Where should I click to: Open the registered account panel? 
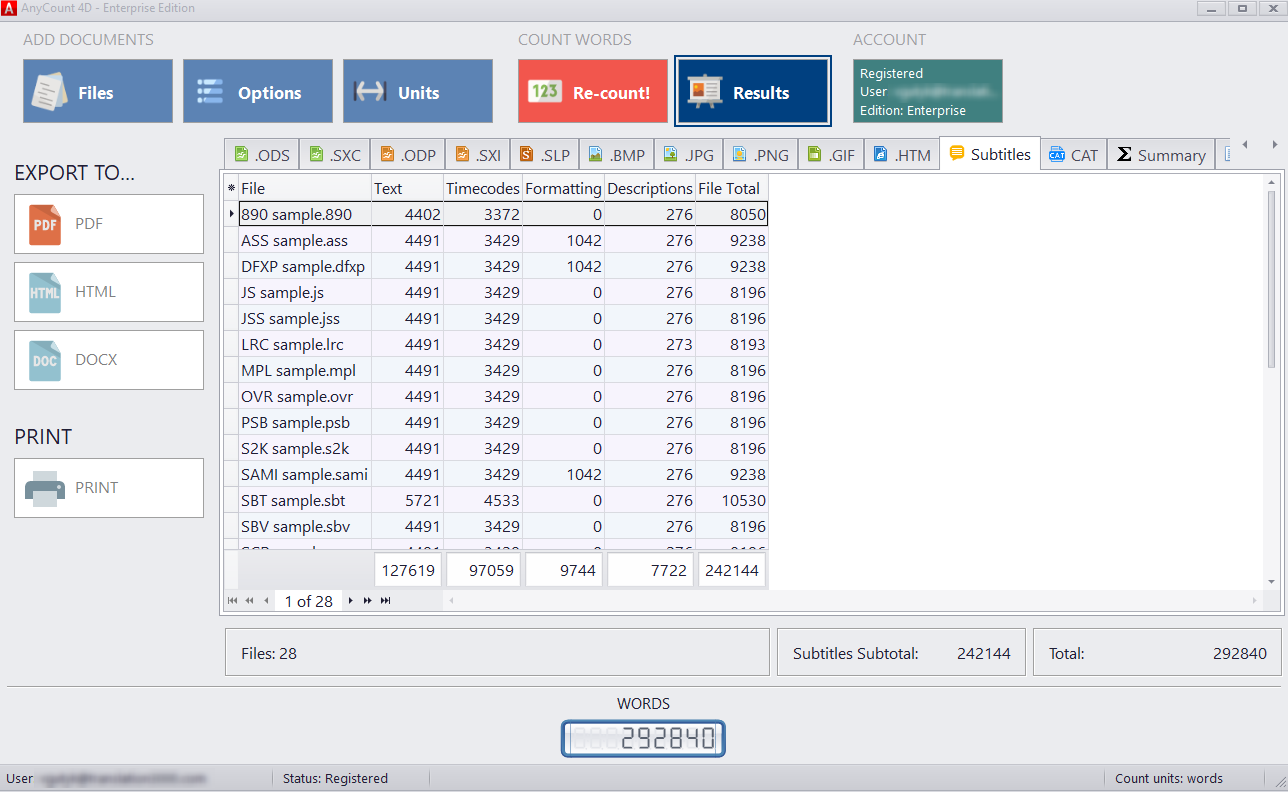pos(928,91)
